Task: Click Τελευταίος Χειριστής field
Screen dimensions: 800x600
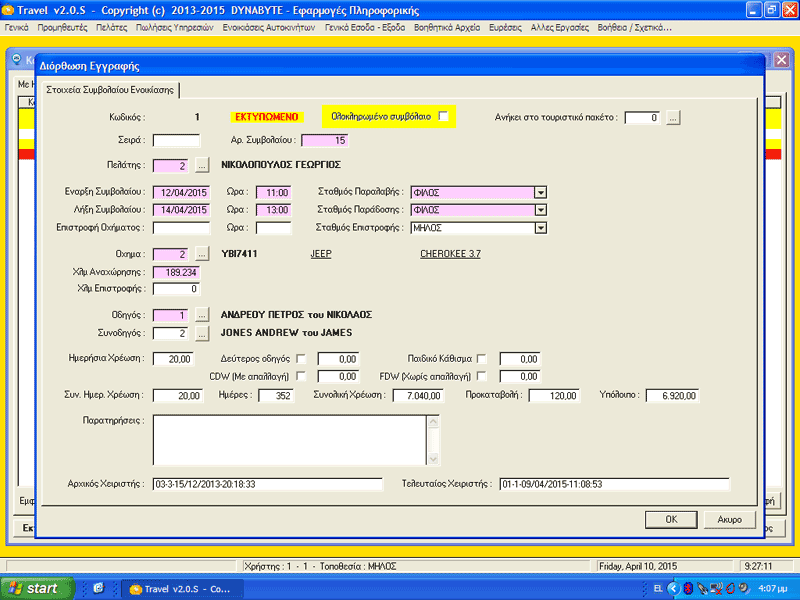Action: tap(614, 484)
